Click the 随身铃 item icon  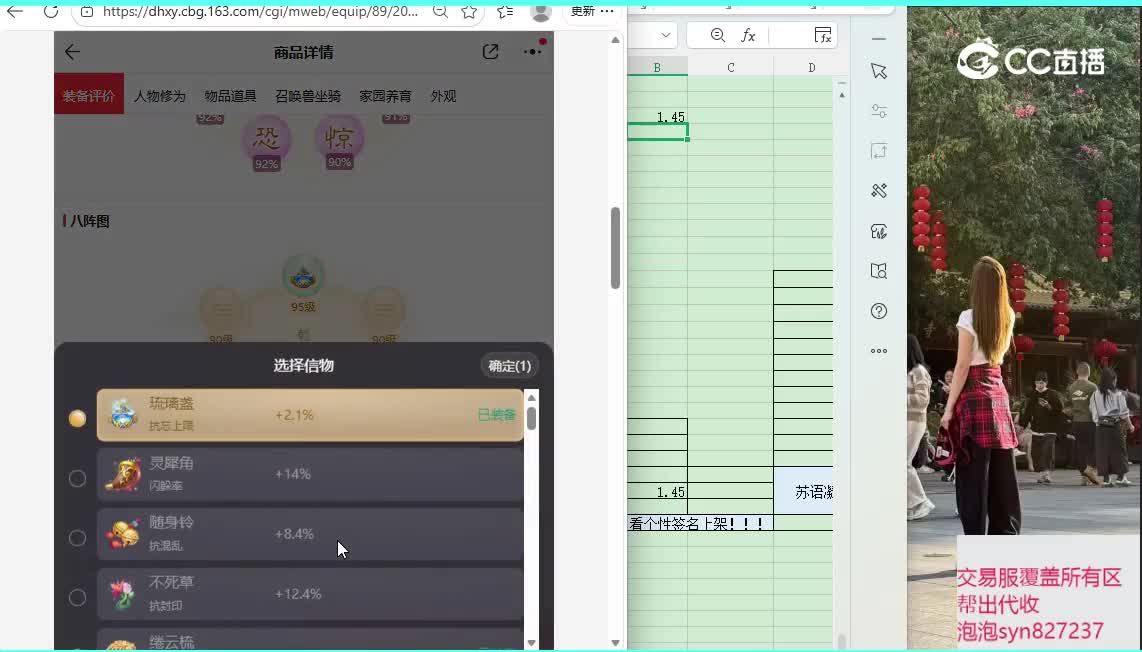[x=123, y=534]
